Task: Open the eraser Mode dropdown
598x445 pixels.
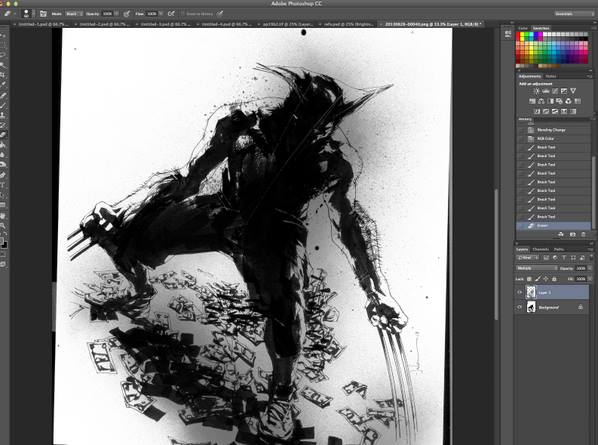Action: 74,14
